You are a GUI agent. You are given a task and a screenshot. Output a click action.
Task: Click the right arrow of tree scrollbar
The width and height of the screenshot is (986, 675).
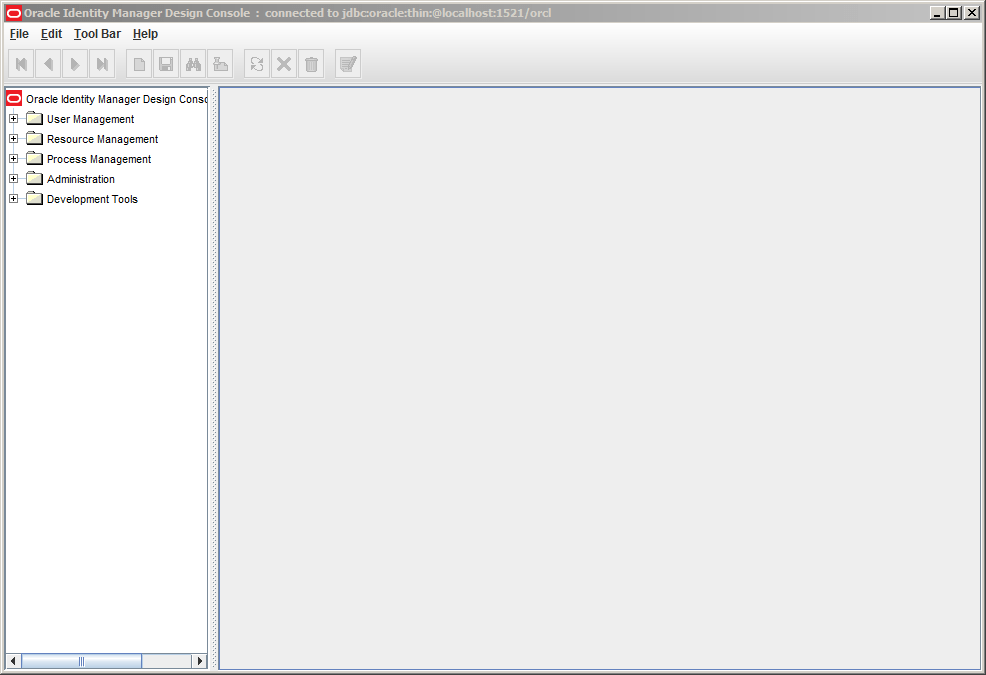click(199, 661)
